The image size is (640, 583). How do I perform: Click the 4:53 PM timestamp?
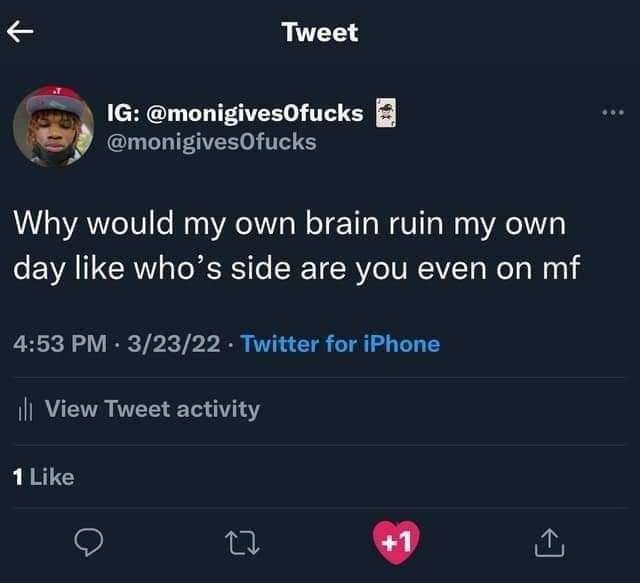point(59,344)
